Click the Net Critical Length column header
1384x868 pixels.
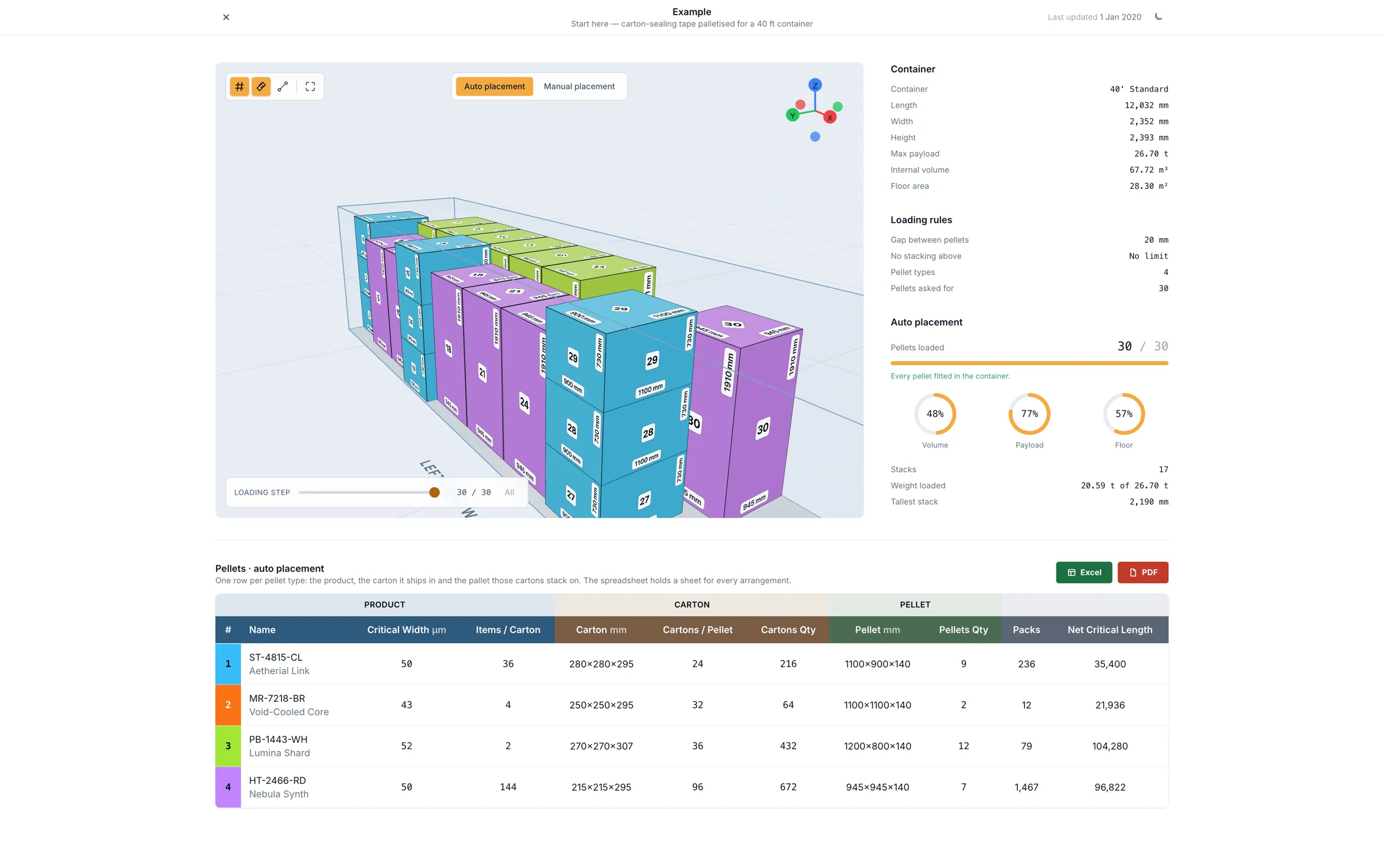tap(1110, 630)
